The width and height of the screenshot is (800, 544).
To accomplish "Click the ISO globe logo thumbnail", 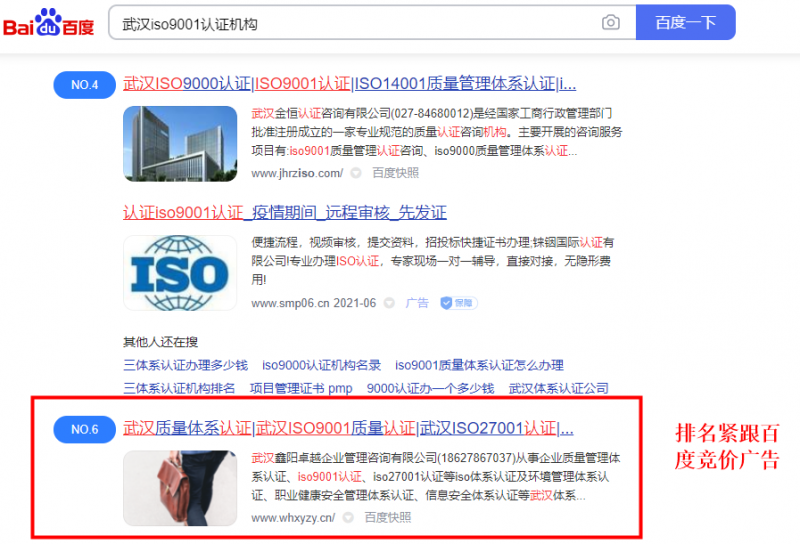I will (174, 273).
